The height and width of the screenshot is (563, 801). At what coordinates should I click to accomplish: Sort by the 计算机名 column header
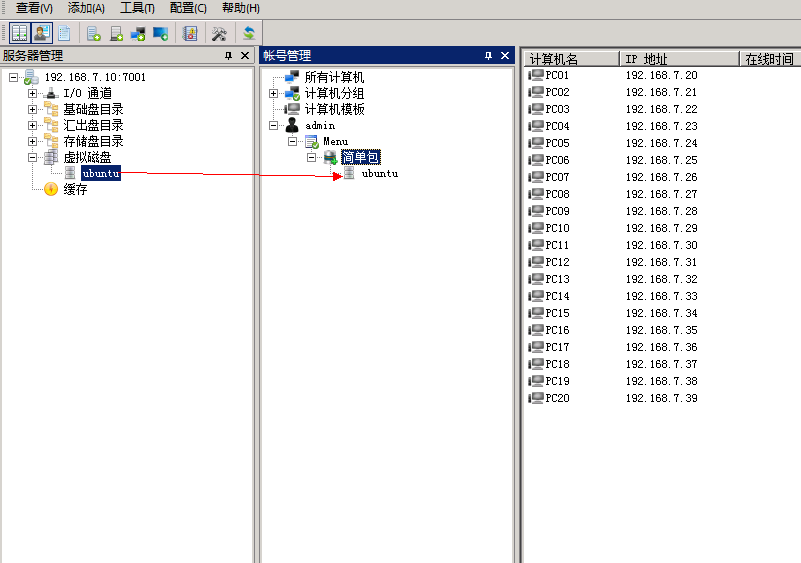tap(572, 59)
